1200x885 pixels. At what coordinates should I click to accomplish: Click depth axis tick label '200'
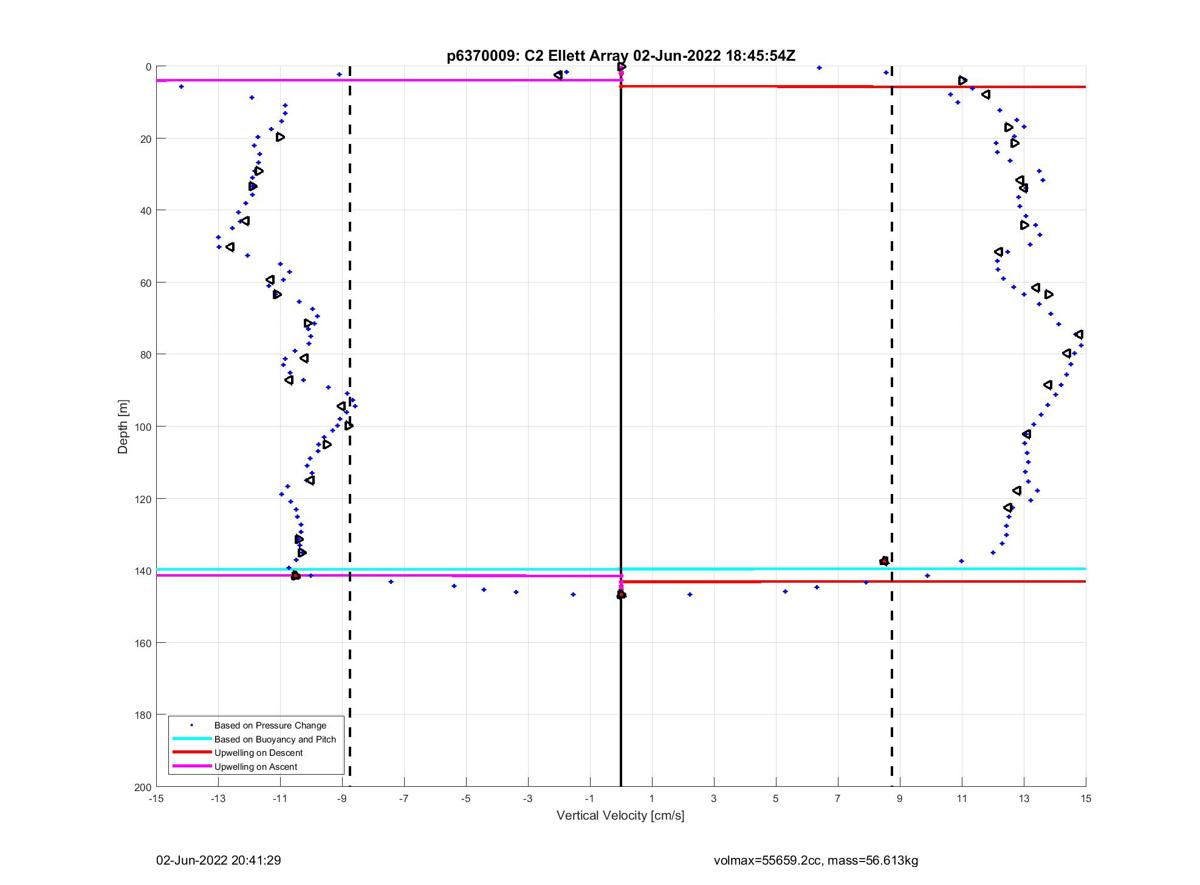pos(142,787)
